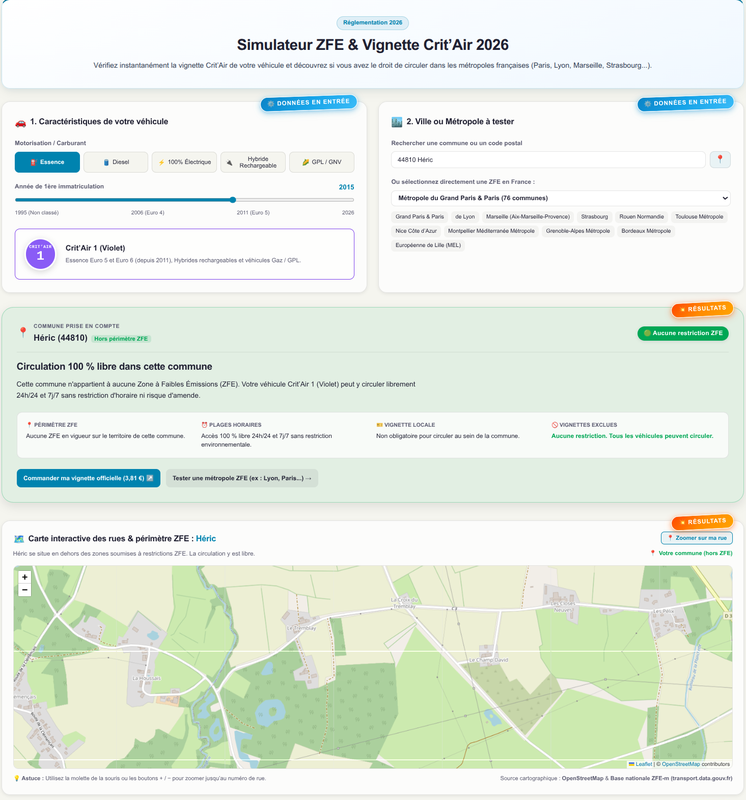Viewport: 746px width, 800px height.
Task: Click in the commune search field
Action: pyautogui.click(x=548, y=160)
